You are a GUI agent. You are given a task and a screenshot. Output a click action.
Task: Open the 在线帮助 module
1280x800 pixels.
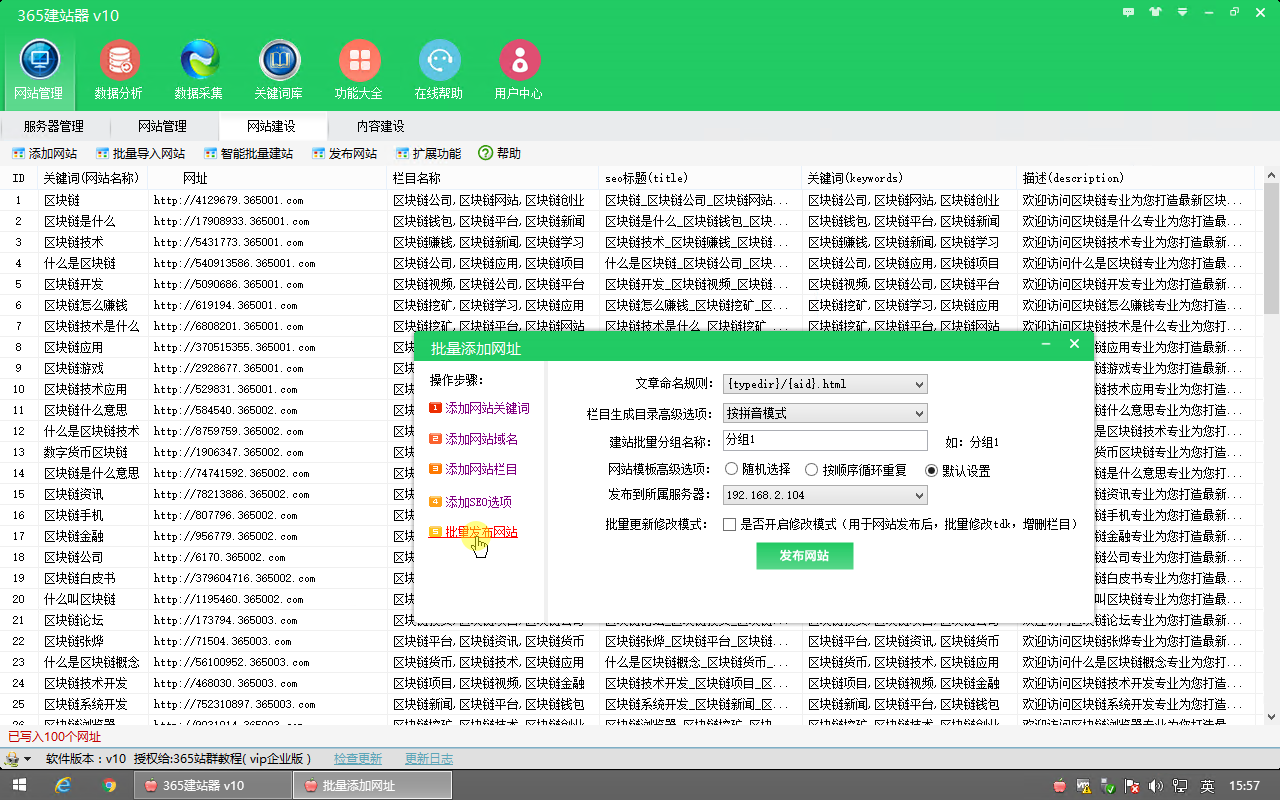(439, 70)
